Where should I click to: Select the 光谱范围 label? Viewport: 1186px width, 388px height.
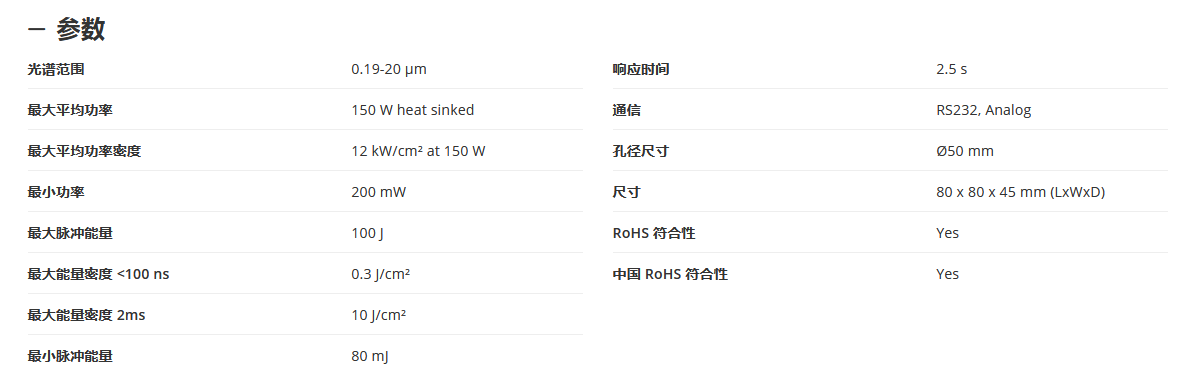56,70
